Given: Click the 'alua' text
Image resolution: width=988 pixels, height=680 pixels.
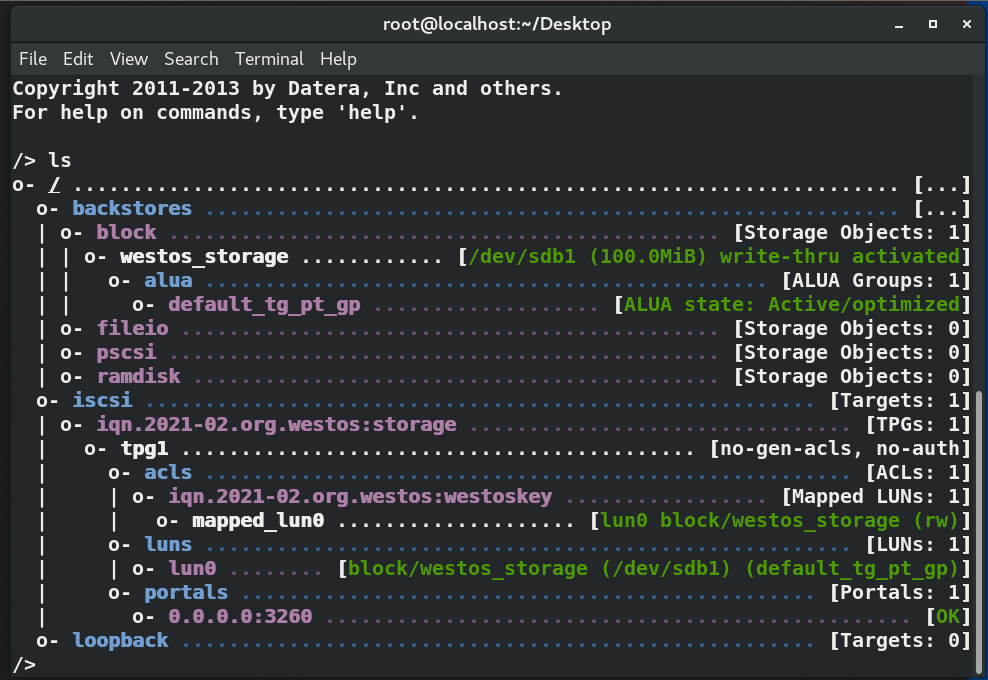Looking at the screenshot, I should pos(168,280).
